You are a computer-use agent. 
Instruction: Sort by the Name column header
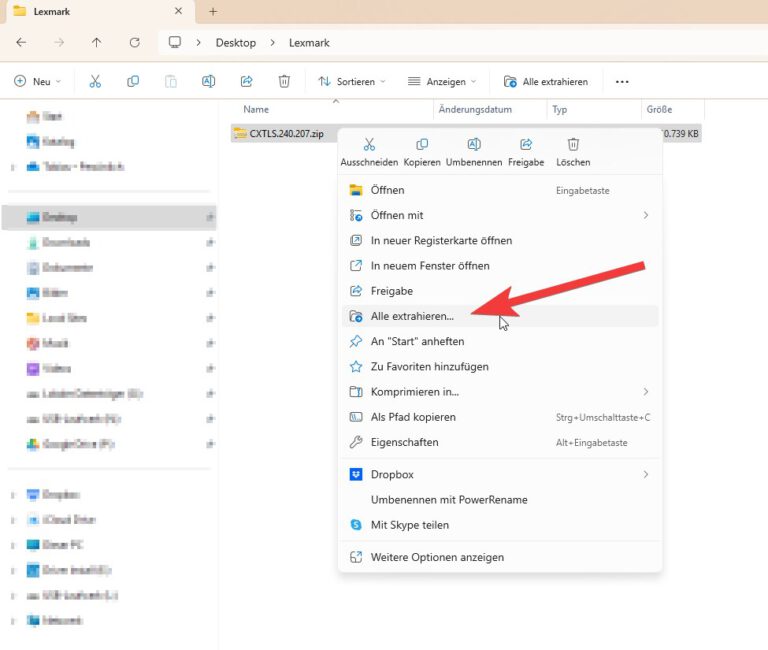pos(256,109)
